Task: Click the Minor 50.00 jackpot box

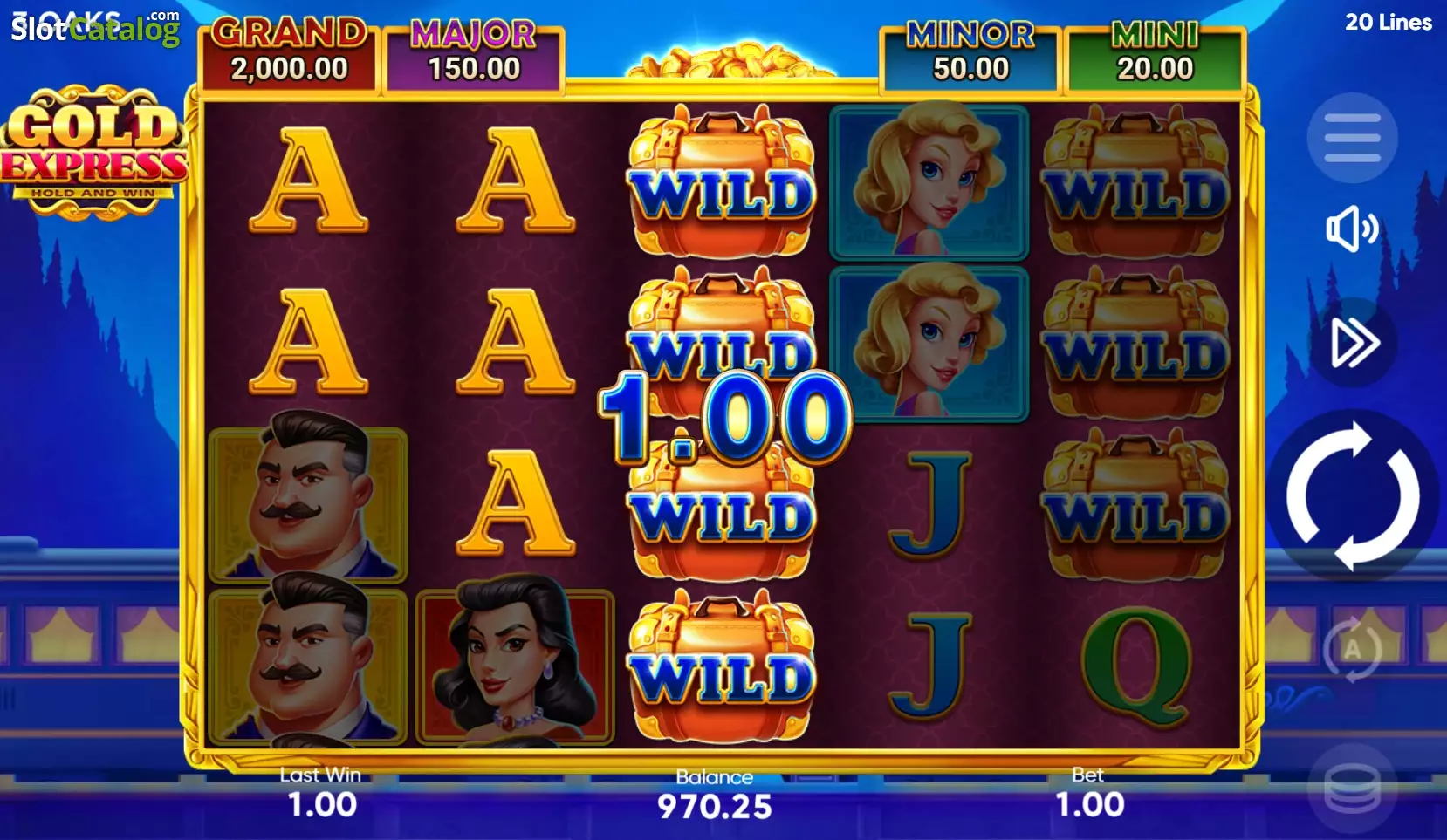Action: pyautogui.click(x=970, y=56)
